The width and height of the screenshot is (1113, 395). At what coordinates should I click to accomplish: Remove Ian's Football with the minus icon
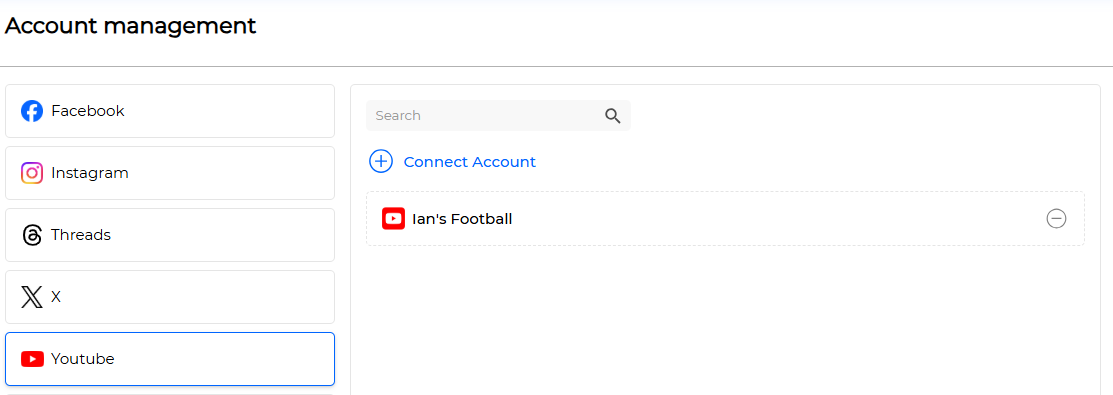click(1056, 219)
